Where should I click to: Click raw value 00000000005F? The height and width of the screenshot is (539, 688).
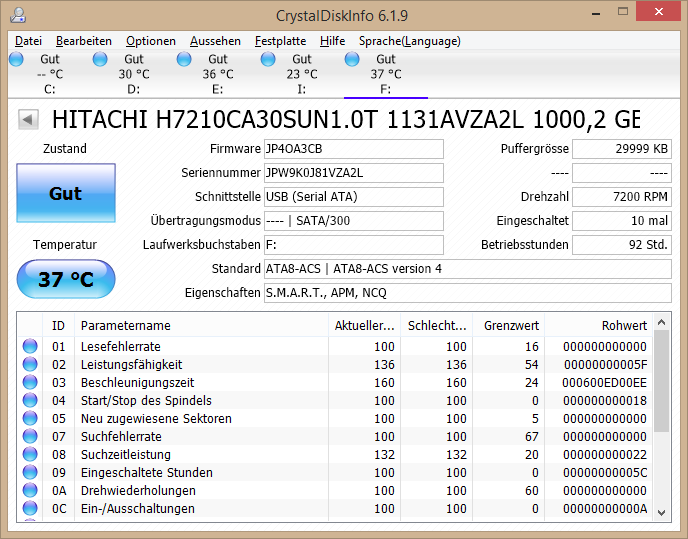click(605, 365)
